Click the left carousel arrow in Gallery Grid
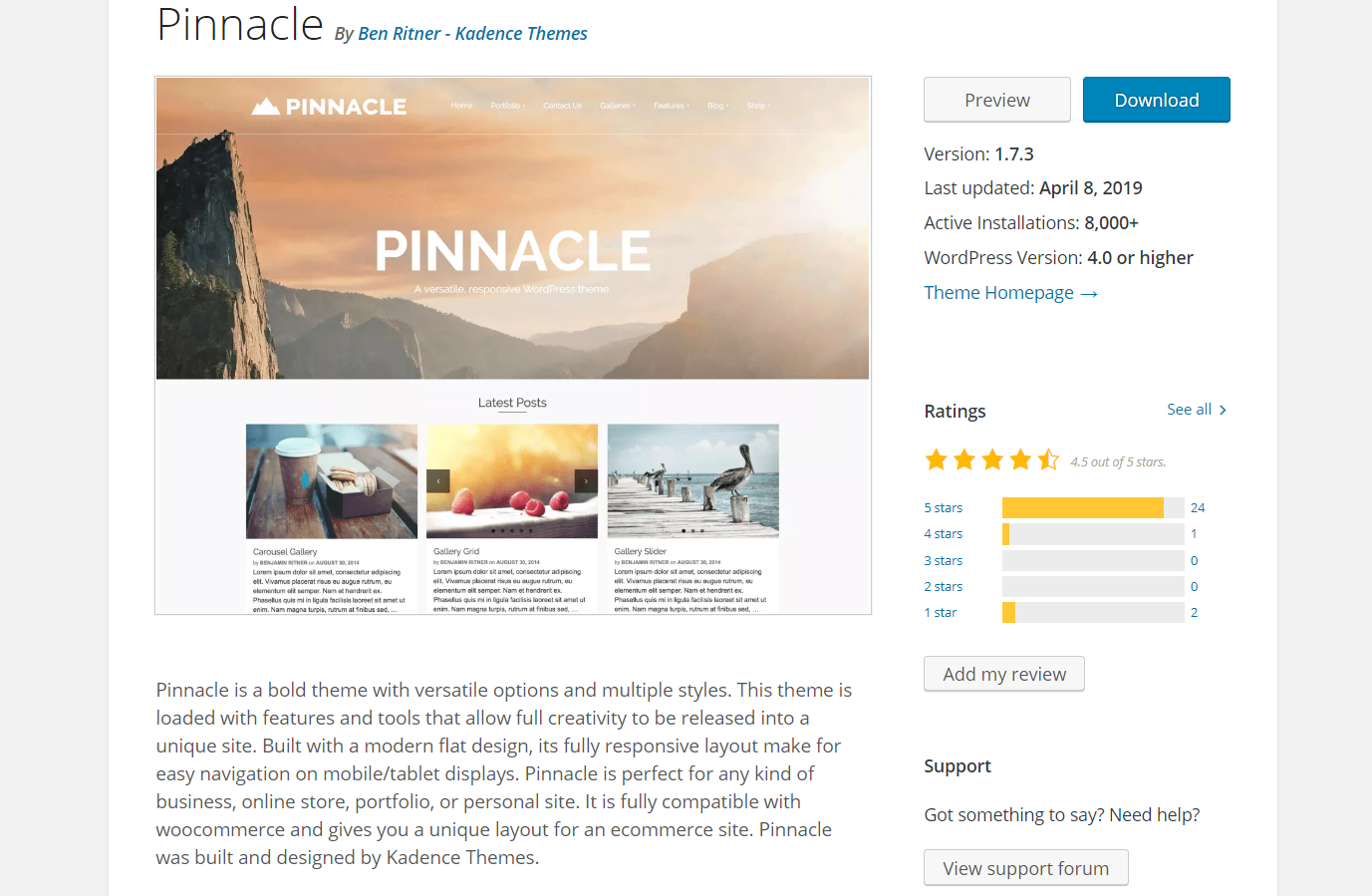Screen dimensions: 1372x896 tap(438, 480)
